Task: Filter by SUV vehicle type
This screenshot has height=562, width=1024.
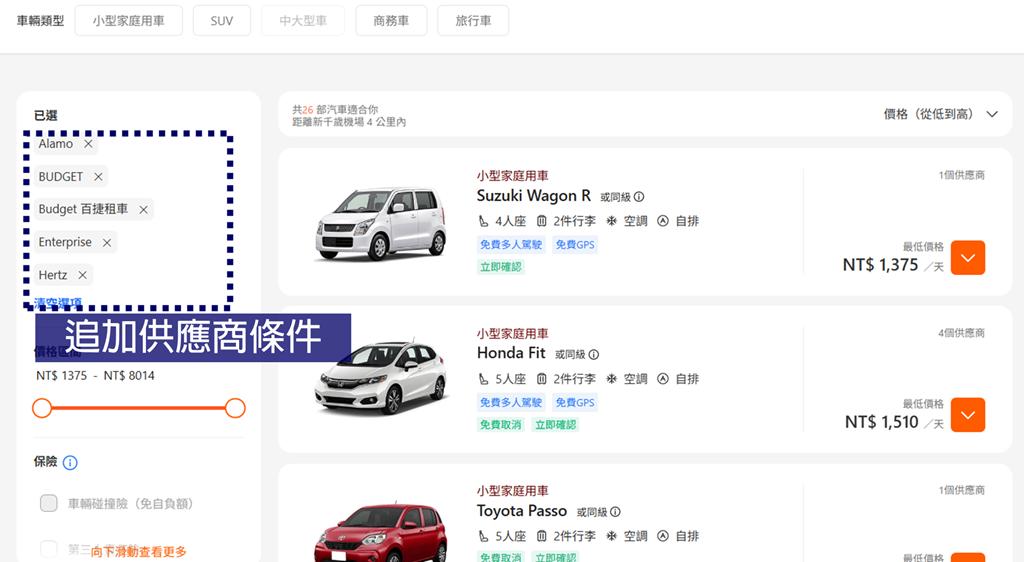Action: tap(221, 21)
